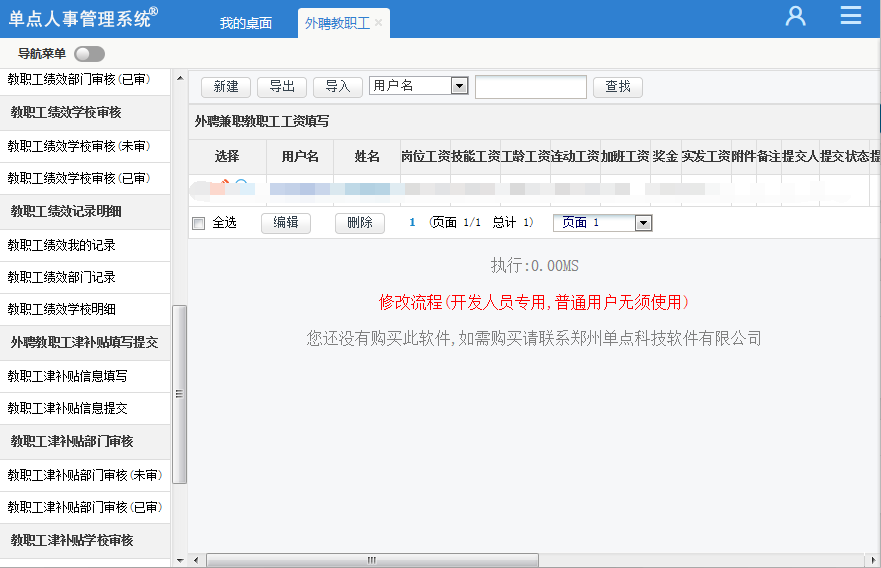Click horizontal scrollbar left arrow

[196, 560]
